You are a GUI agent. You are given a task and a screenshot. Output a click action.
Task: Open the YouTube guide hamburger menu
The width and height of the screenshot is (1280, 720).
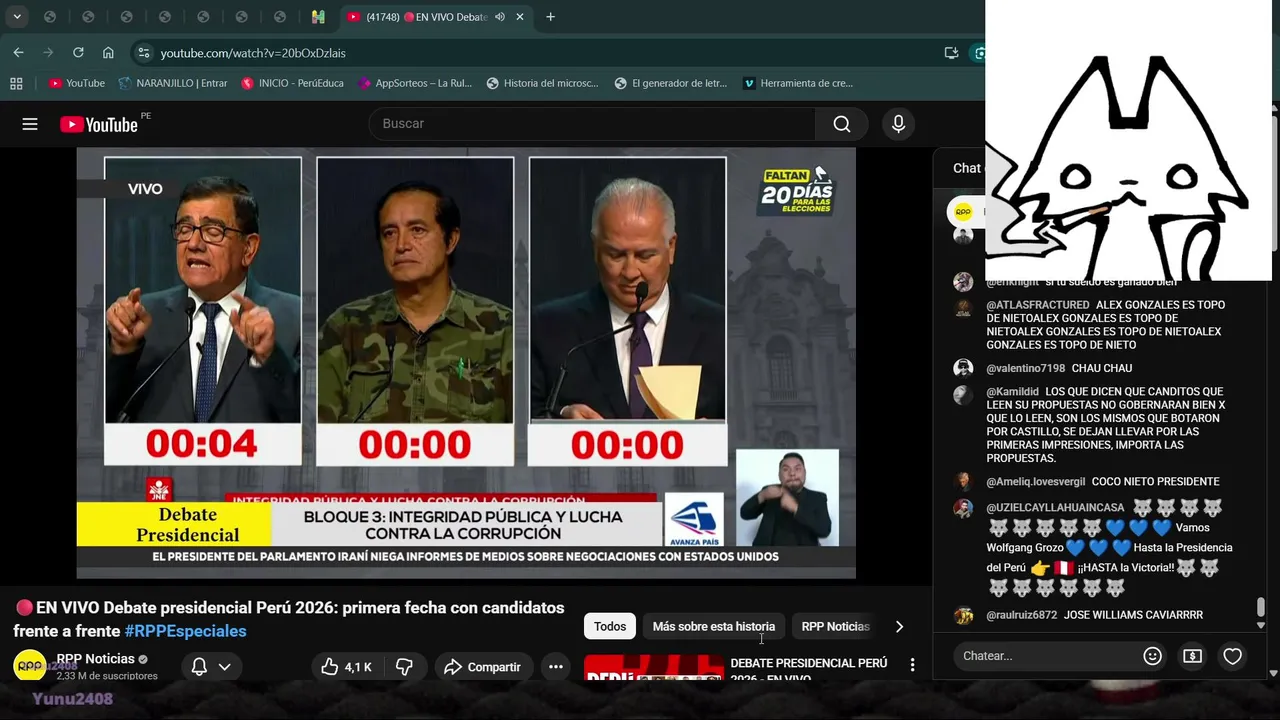click(30, 124)
